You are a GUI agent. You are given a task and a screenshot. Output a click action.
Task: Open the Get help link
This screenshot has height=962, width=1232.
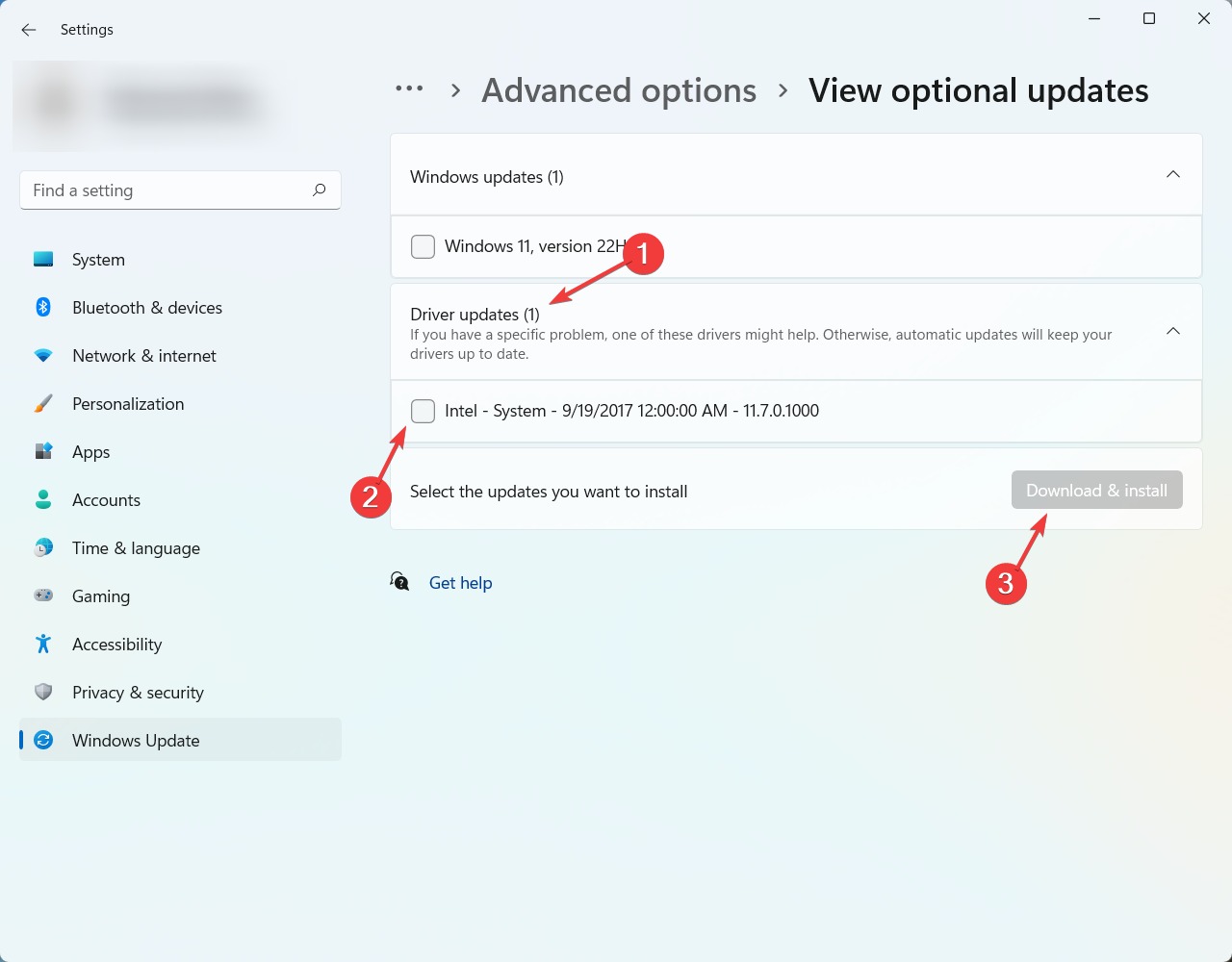(460, 583)
